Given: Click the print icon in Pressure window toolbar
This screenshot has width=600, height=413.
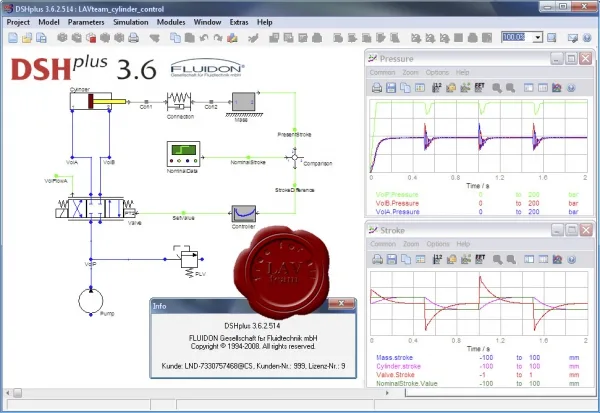Looking at the screenshot, I should point(377,88).
